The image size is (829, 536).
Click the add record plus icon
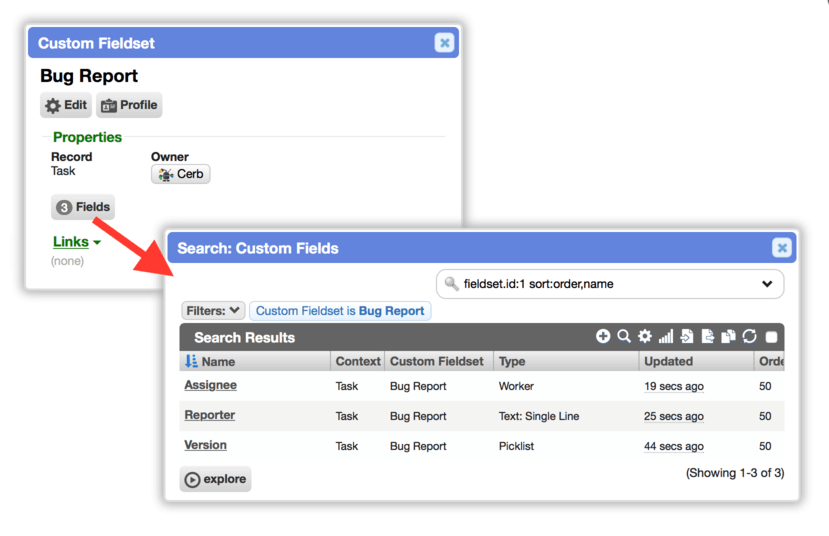click(603, 336)
